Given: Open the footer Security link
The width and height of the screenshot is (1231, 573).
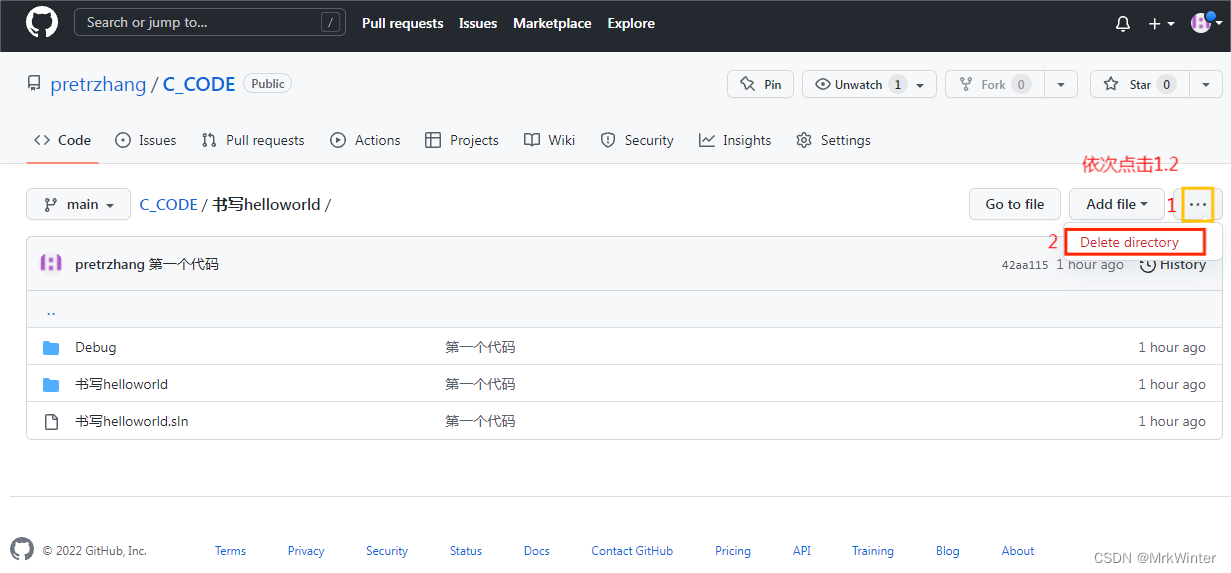Looking at the screenshot, I should pyautogui.click(x=387, y=551).
